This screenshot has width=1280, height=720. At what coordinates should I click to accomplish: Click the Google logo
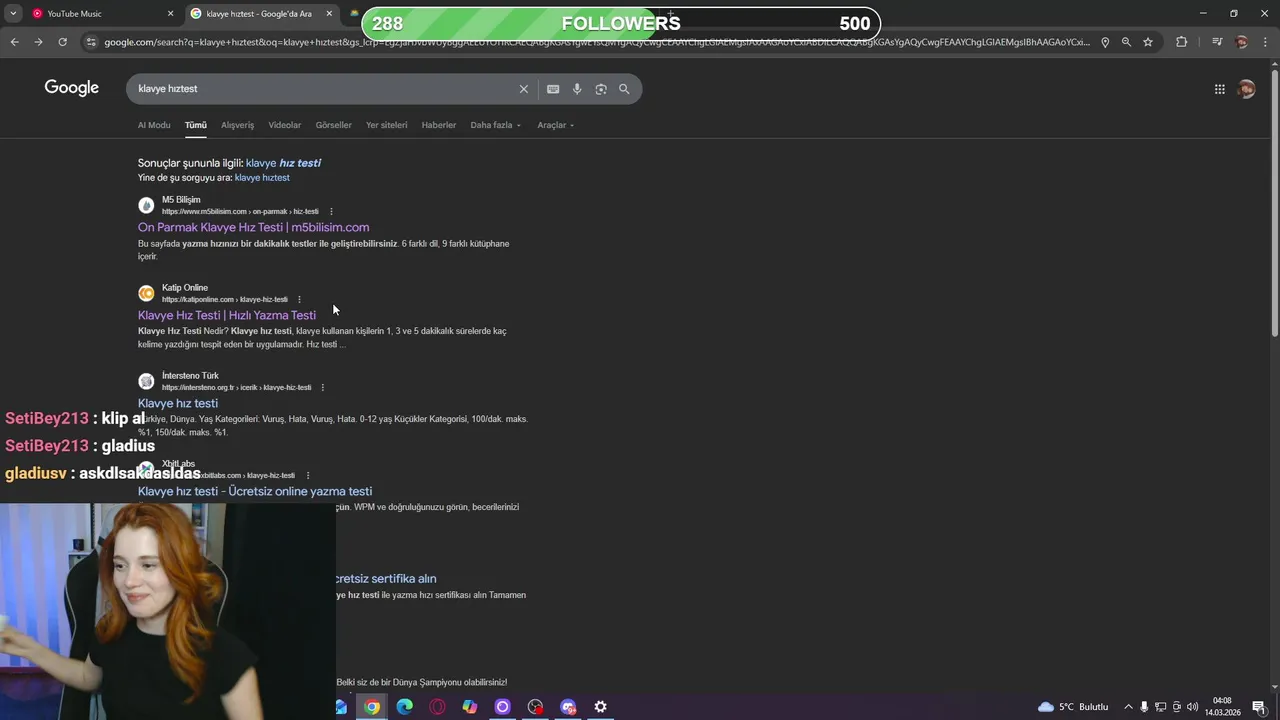tap(72, 88)
